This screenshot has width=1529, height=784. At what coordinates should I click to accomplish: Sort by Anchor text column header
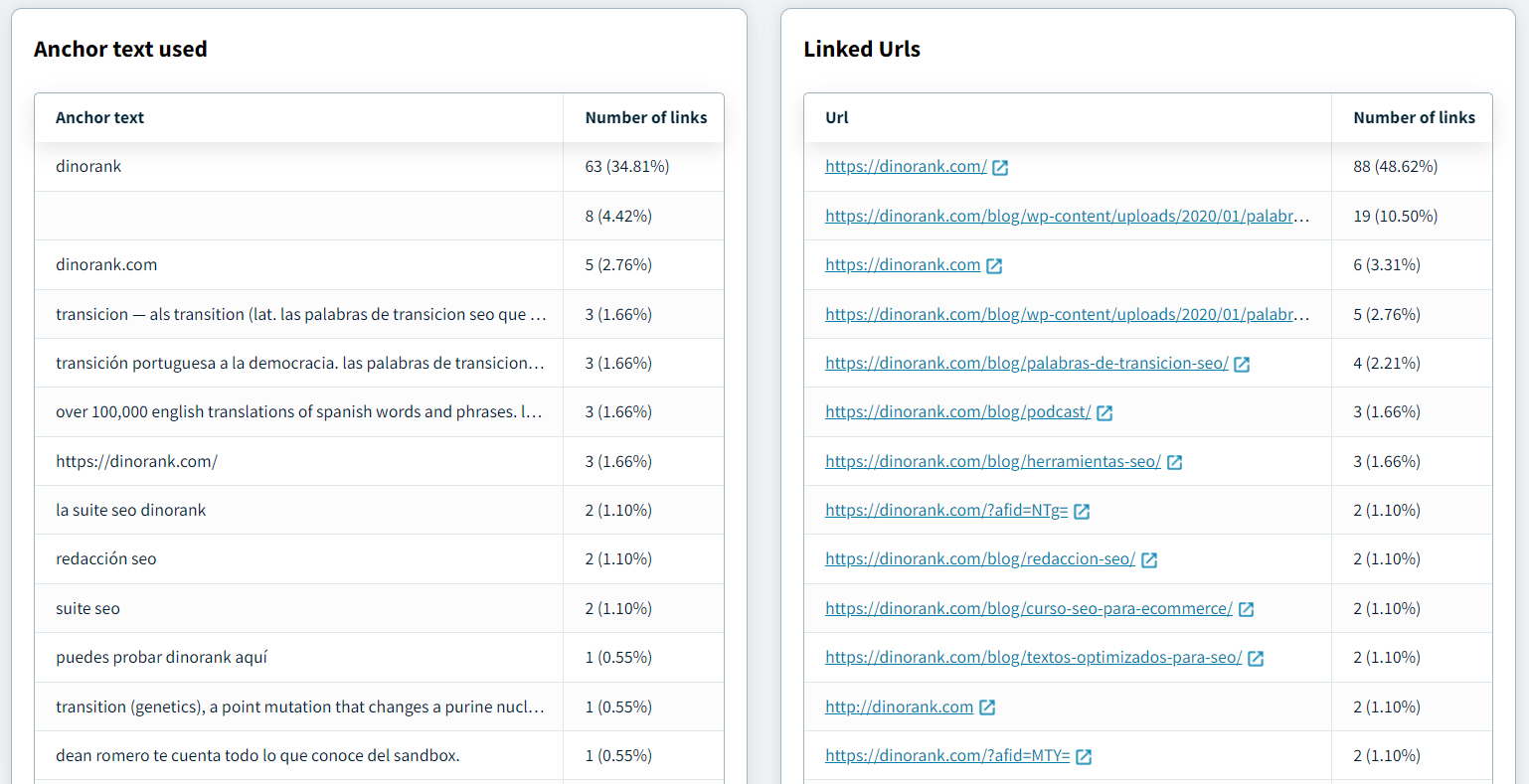click(99, 117)
